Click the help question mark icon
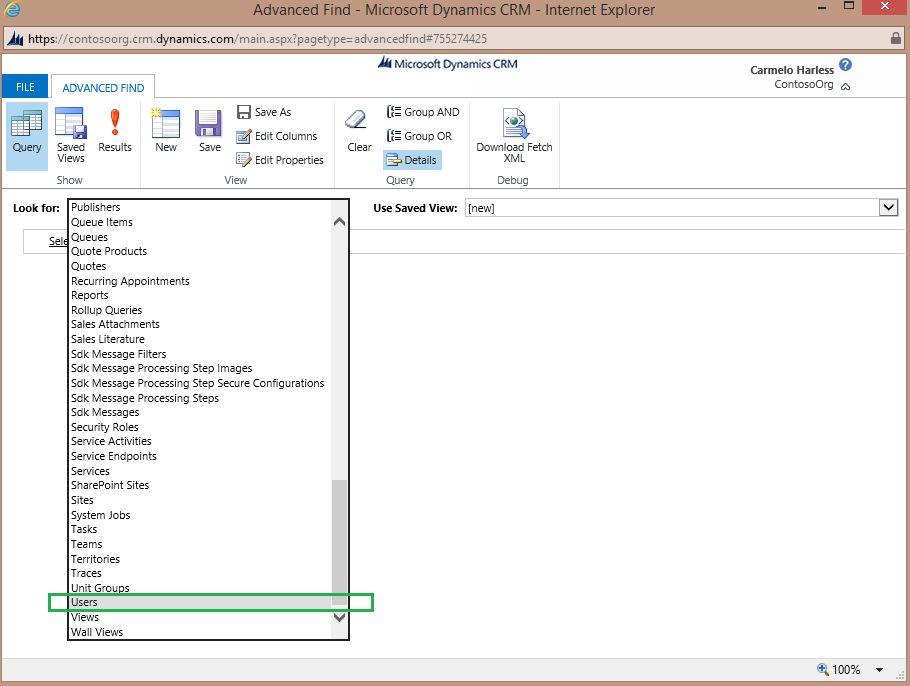Screen dimensions: 910x686 [x=846, y=65]
